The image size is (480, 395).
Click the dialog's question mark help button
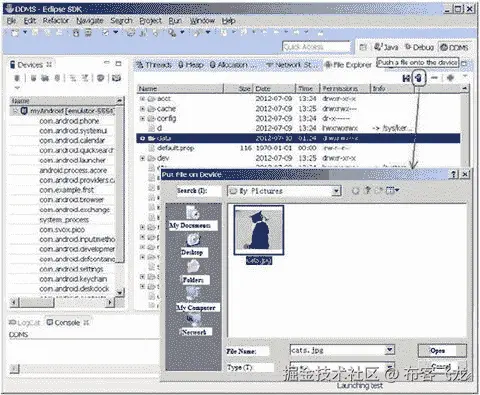point(454,174)
